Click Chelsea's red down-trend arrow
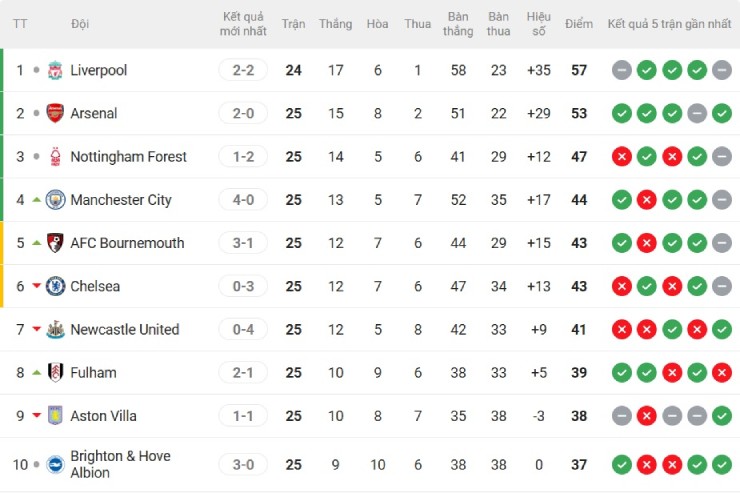 click(37, 286)
